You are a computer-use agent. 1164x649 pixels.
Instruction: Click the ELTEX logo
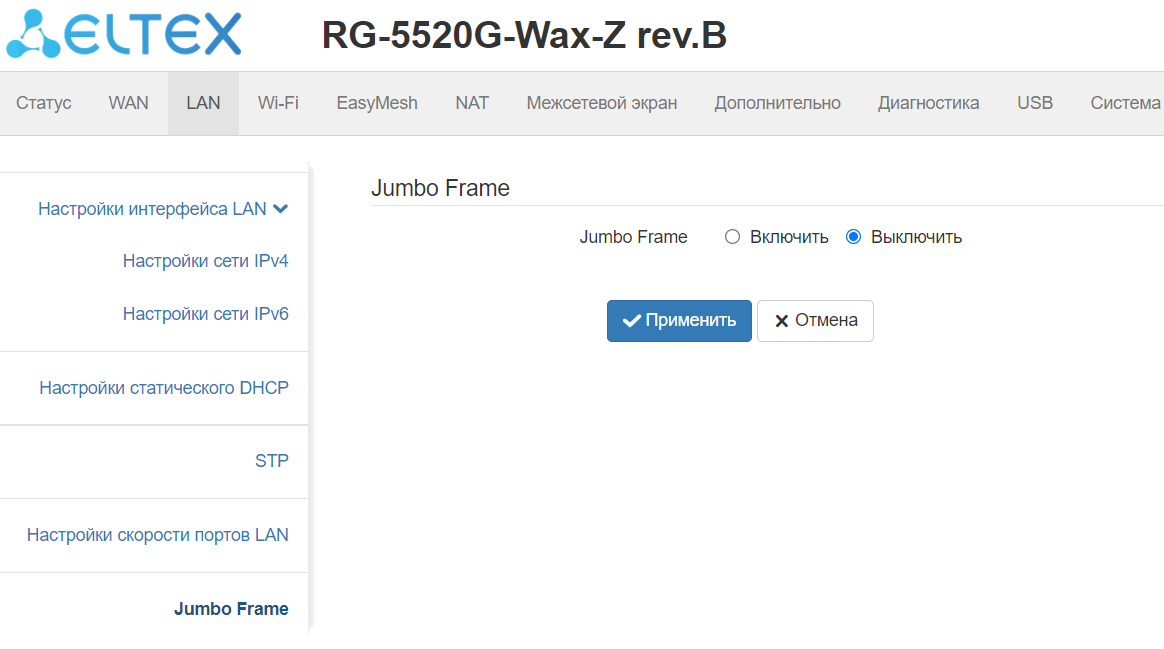coord(124,34)
